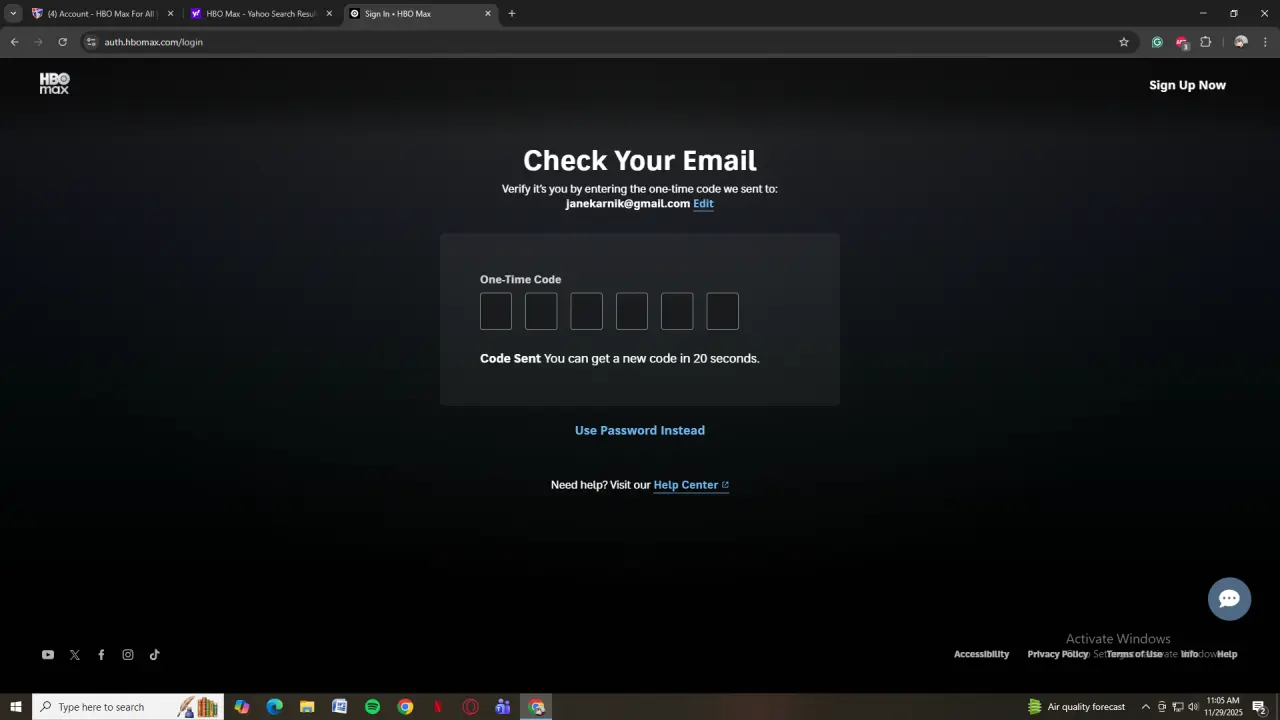Choose Use Password Instead

coord(640,430)
